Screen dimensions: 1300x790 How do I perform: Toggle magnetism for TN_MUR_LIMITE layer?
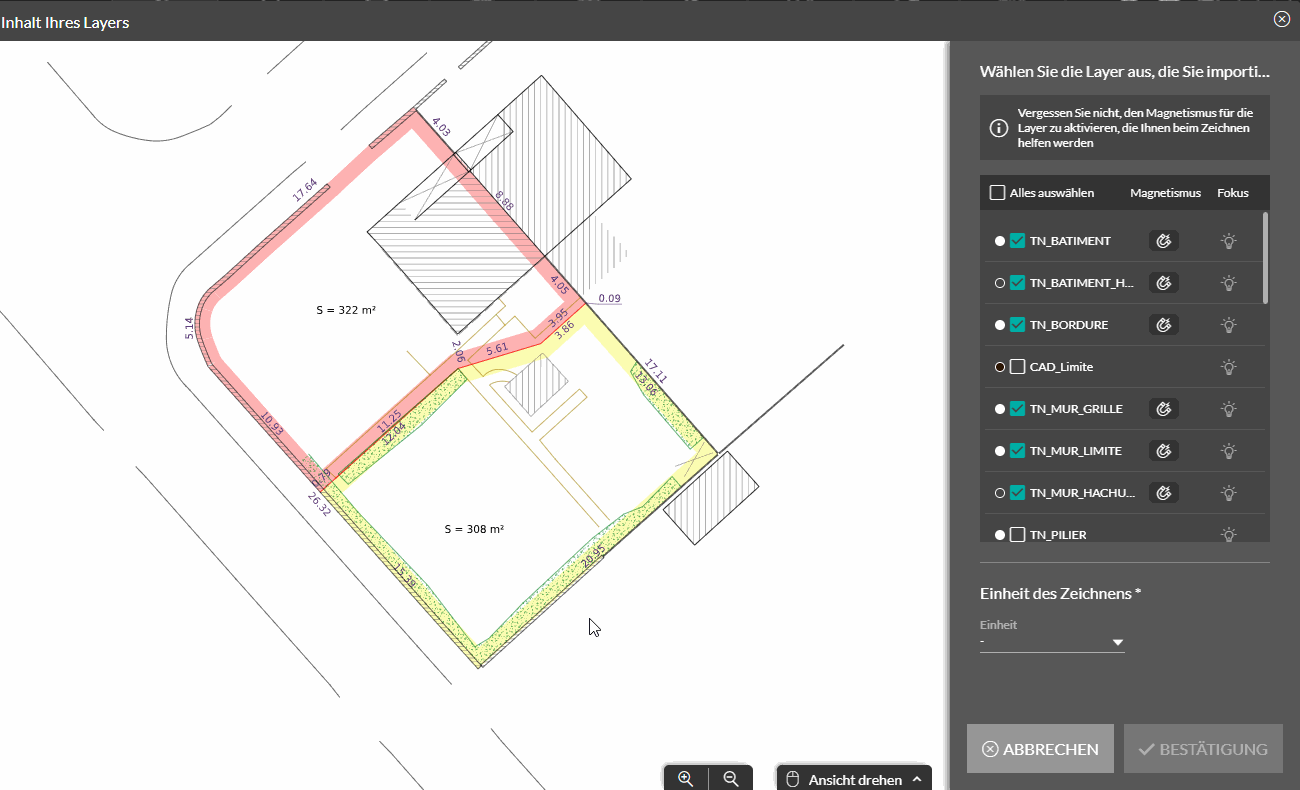click(x=1164, y=451)
